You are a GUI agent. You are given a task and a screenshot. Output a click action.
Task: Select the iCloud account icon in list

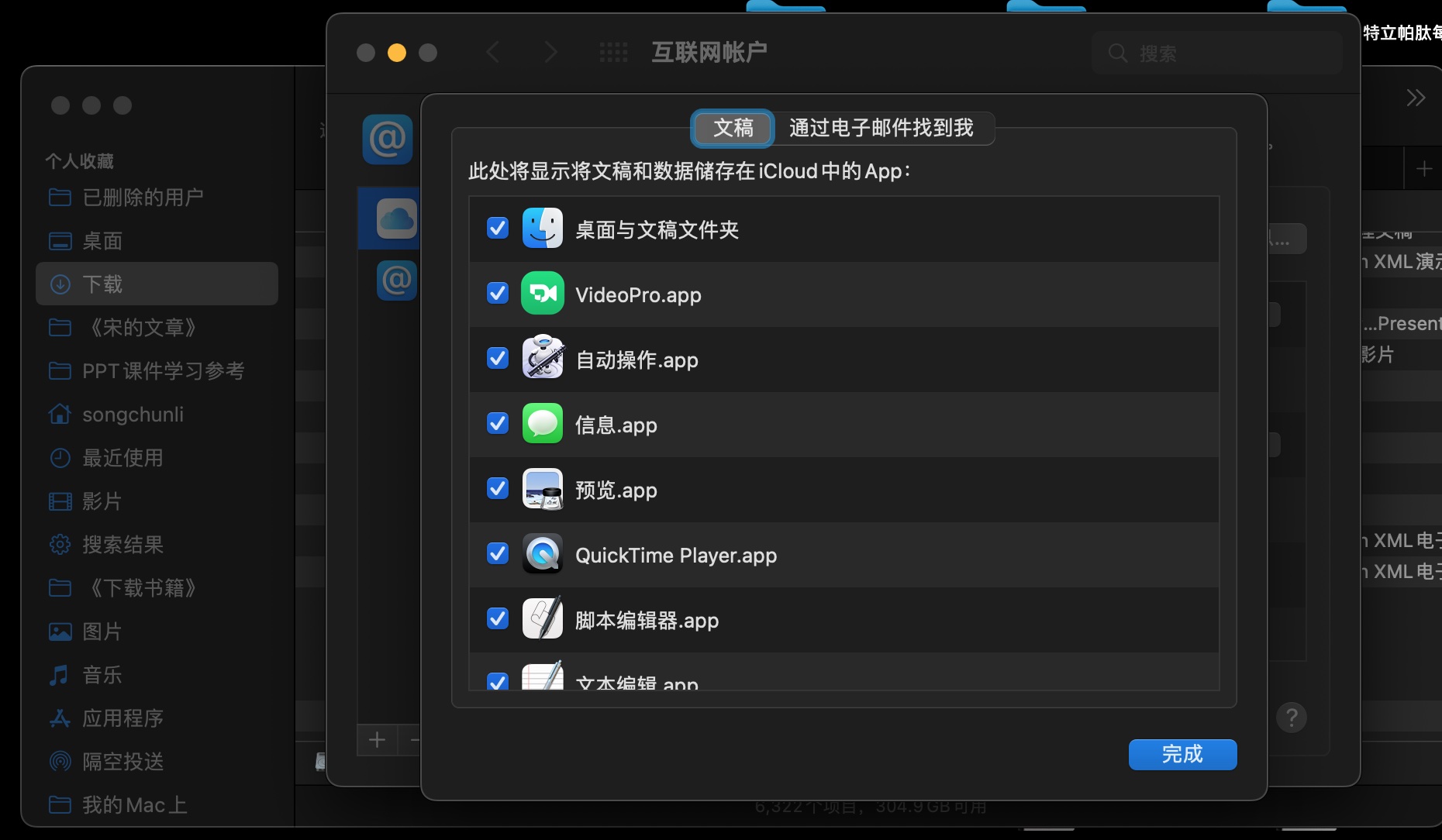[x=396, y=219]
